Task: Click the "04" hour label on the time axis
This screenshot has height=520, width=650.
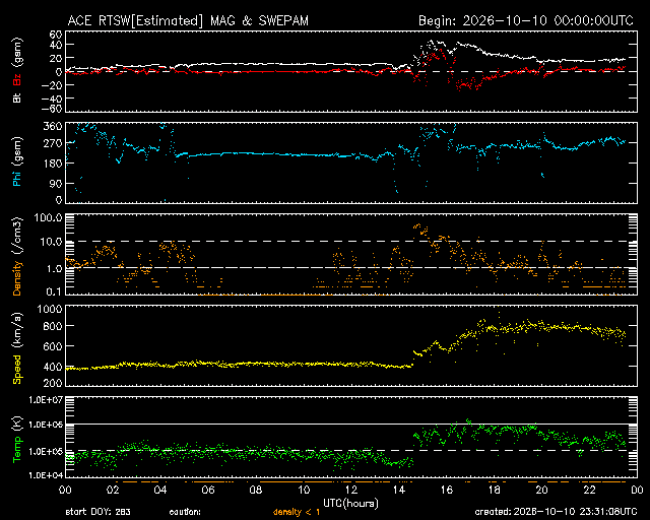Action: pos(160,490)
